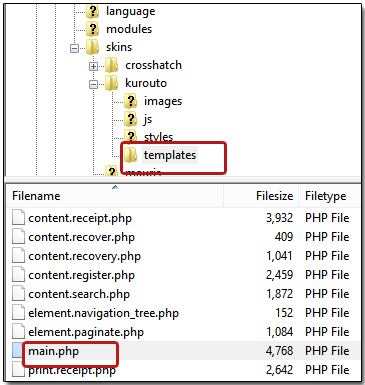Collapse the kurouto folder node

pos(93,84)
